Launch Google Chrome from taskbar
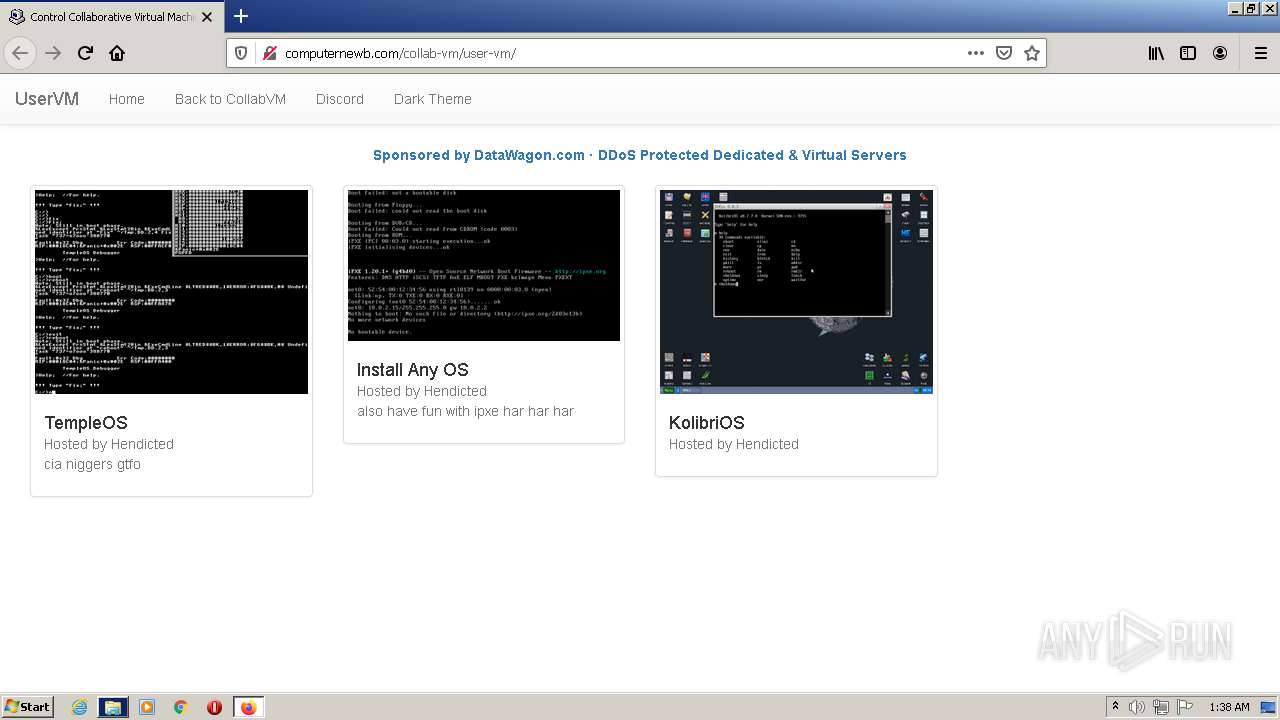Image resolution: width=1280 pixels, height=720 pixels. 180,707
